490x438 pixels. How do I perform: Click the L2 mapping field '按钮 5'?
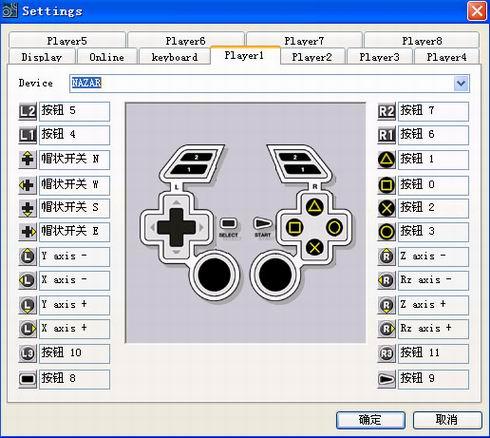click(74, 112)
